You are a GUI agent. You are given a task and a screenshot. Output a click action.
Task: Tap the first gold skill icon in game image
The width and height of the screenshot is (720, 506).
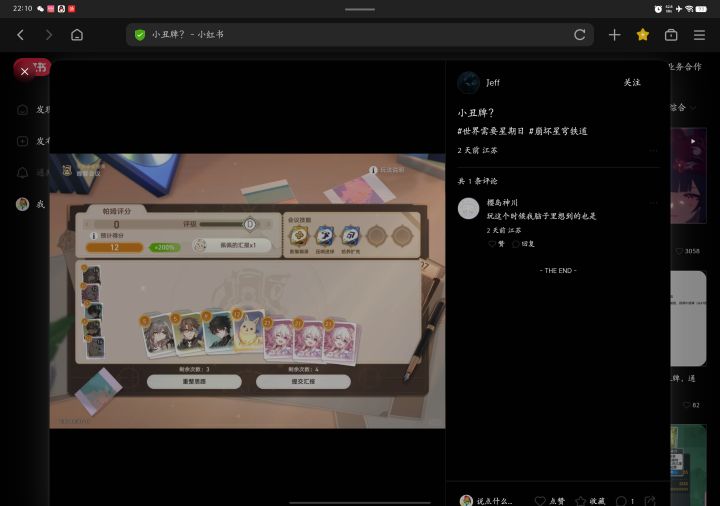coord(299,236)
